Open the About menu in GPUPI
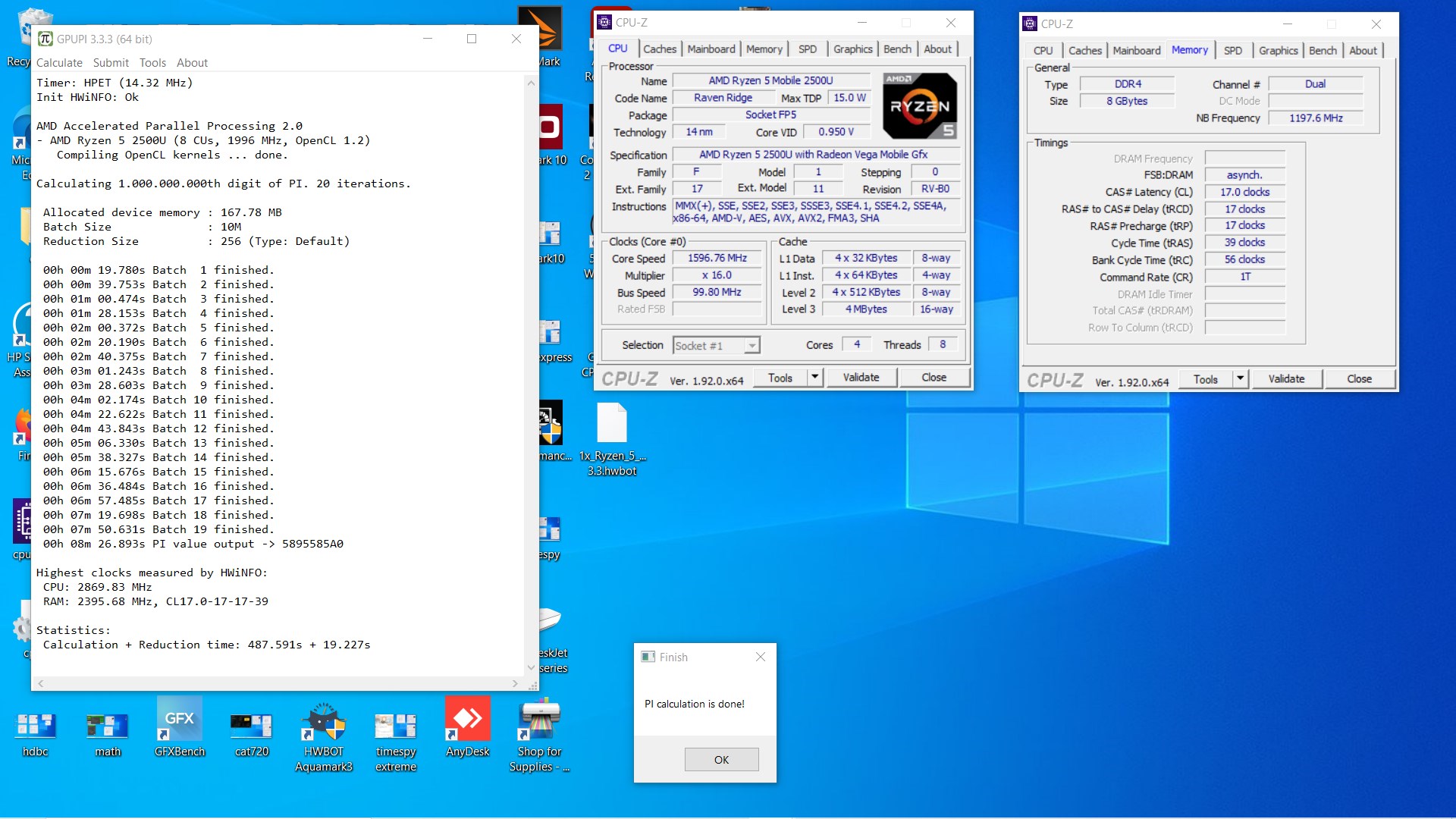Viewport: 1456px width, 819px height. click(x=192, y=63)
